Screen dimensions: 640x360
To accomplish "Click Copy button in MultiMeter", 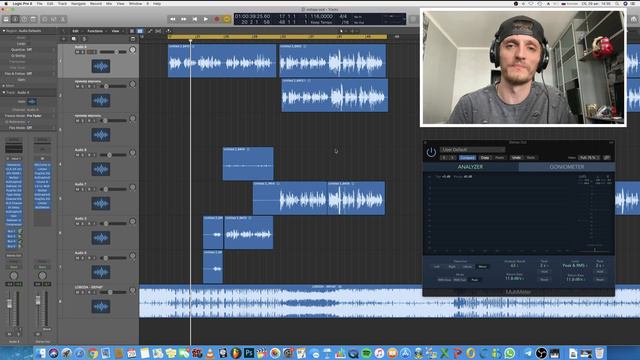I will click(x=485, y=158).
